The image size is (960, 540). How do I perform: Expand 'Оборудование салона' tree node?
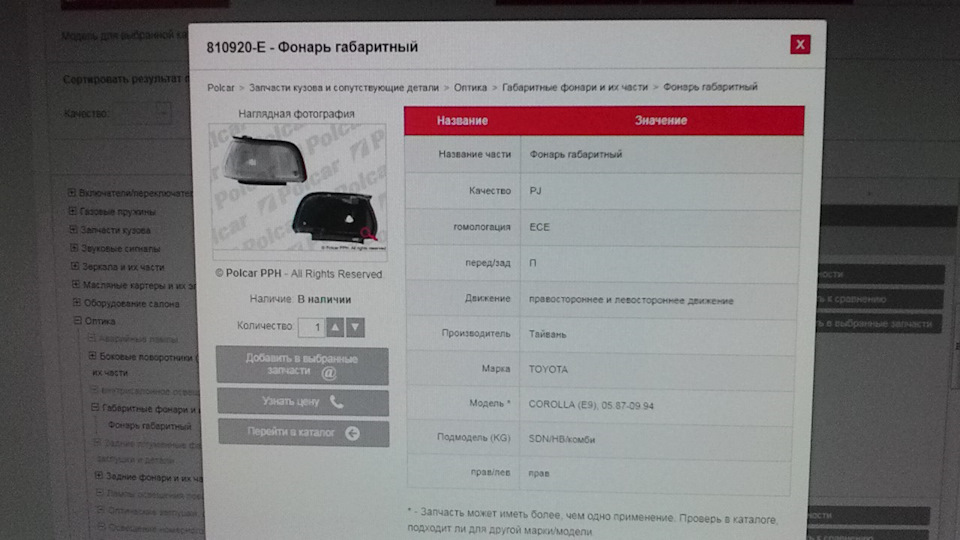point(77,302)
